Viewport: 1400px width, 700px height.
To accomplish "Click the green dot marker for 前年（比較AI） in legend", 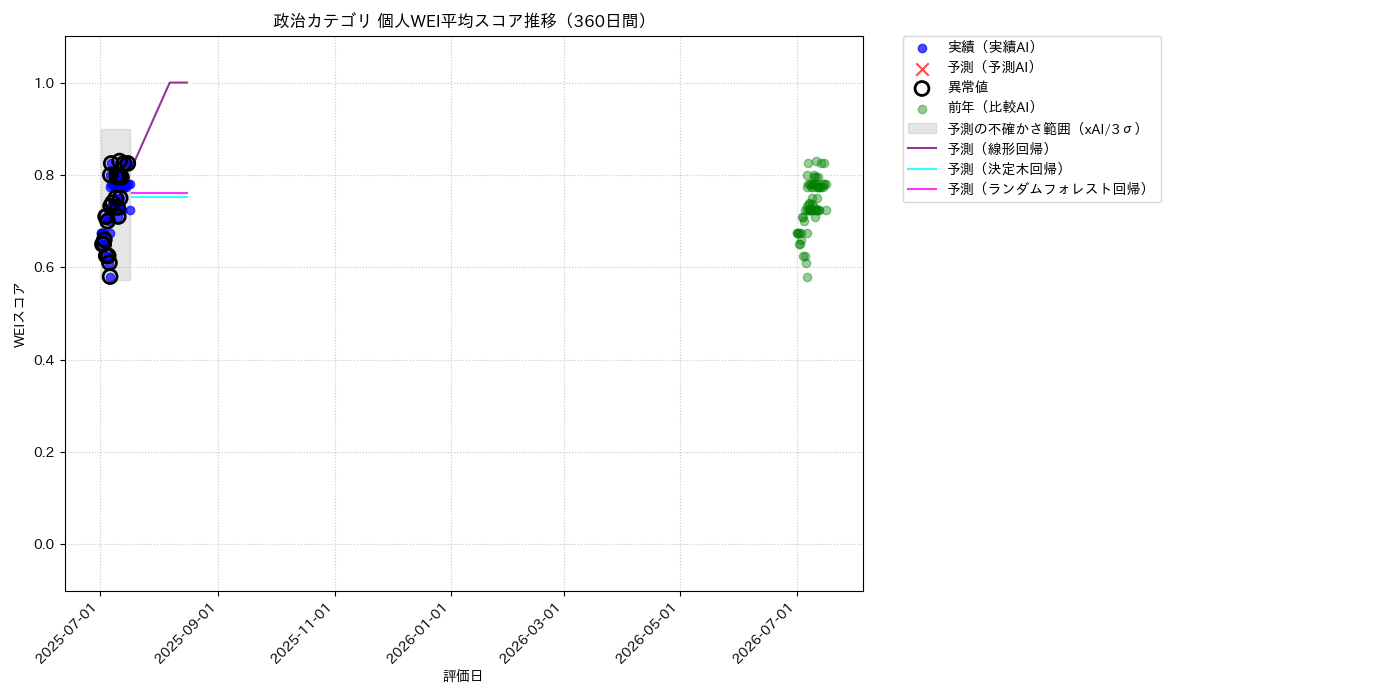I will [x=922, y=109].
